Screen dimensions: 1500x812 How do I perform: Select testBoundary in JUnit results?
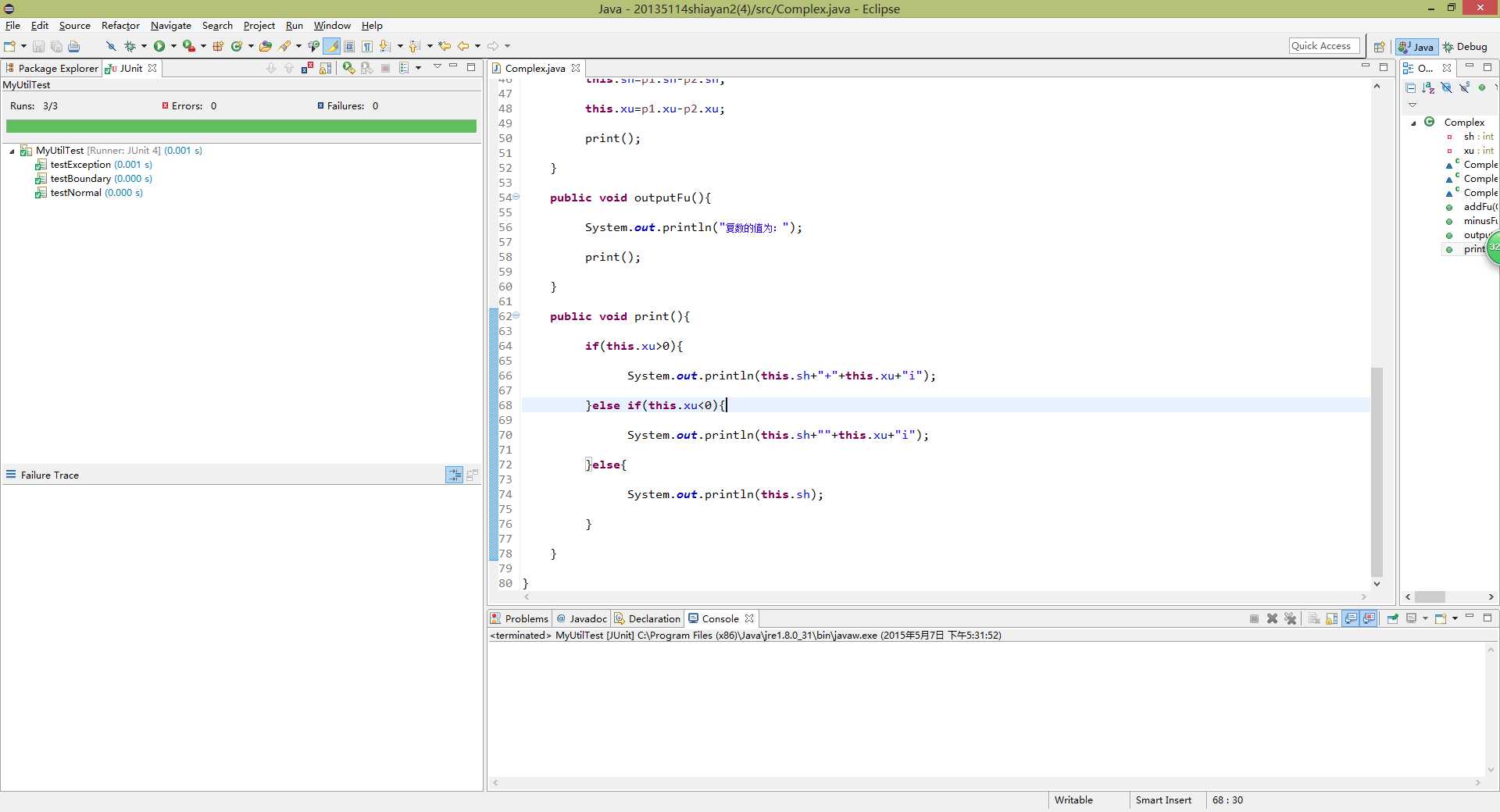(x=94, y=179)
